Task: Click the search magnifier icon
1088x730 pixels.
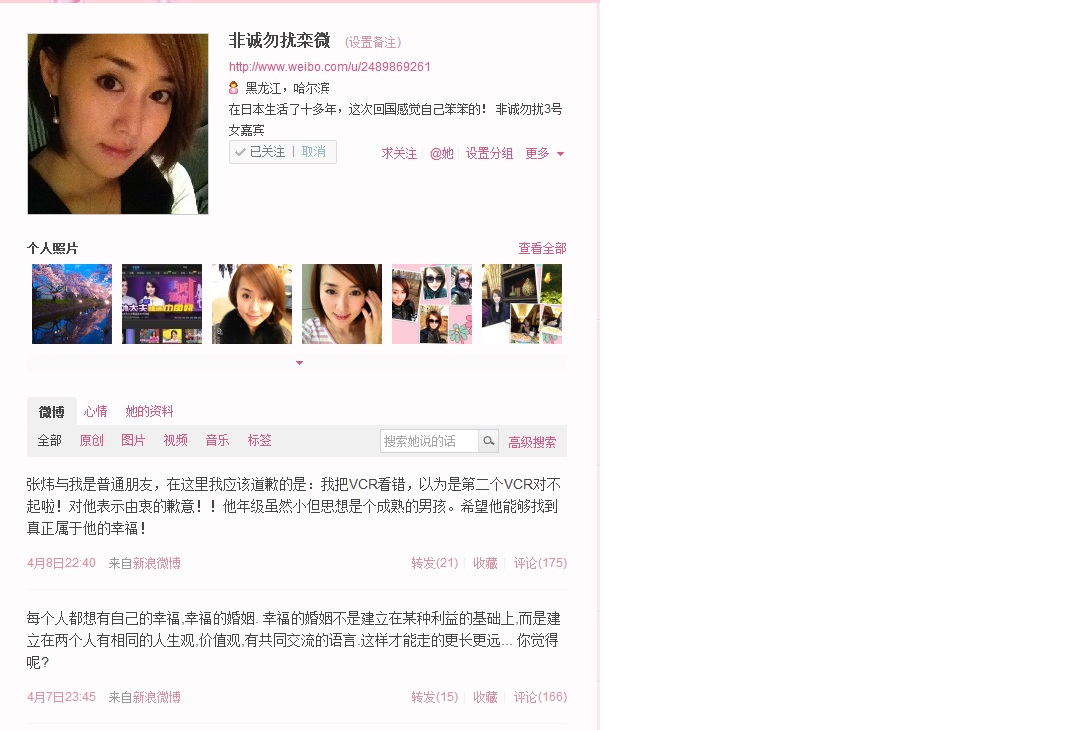Action: pos(488,441)
